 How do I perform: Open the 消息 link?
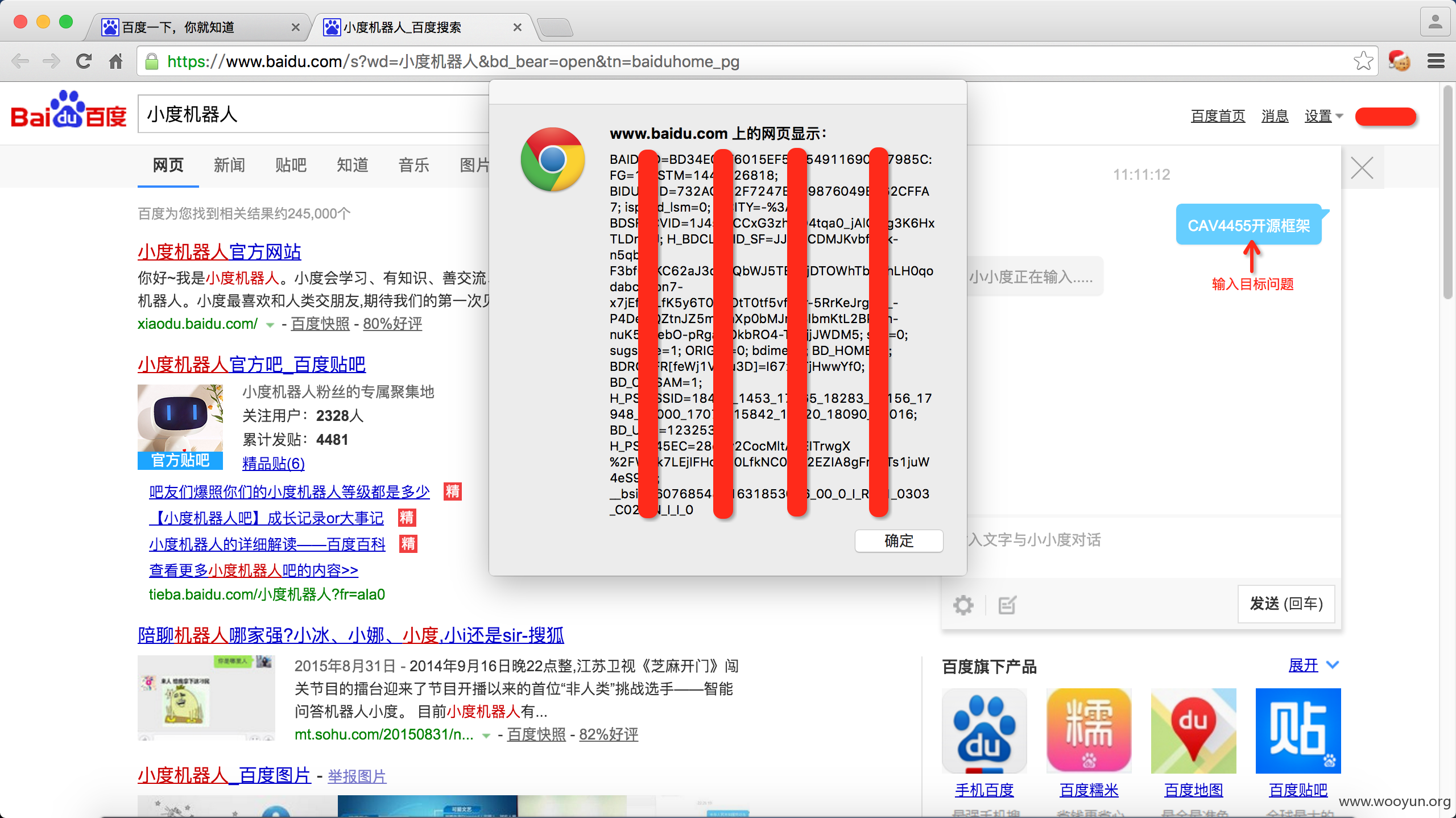click(x=1275, y=116)
